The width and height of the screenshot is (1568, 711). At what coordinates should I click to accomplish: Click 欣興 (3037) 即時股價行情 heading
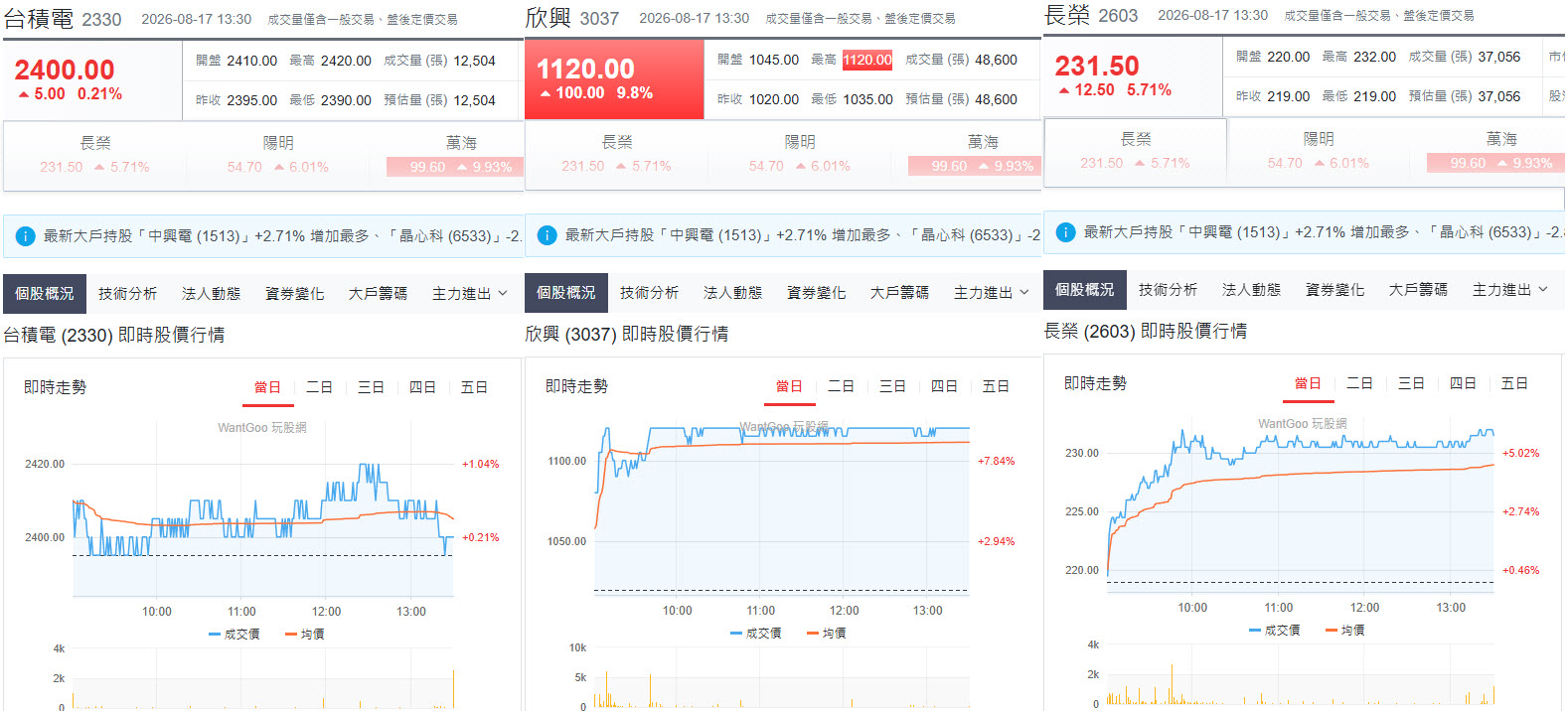(x=626, y=335)
